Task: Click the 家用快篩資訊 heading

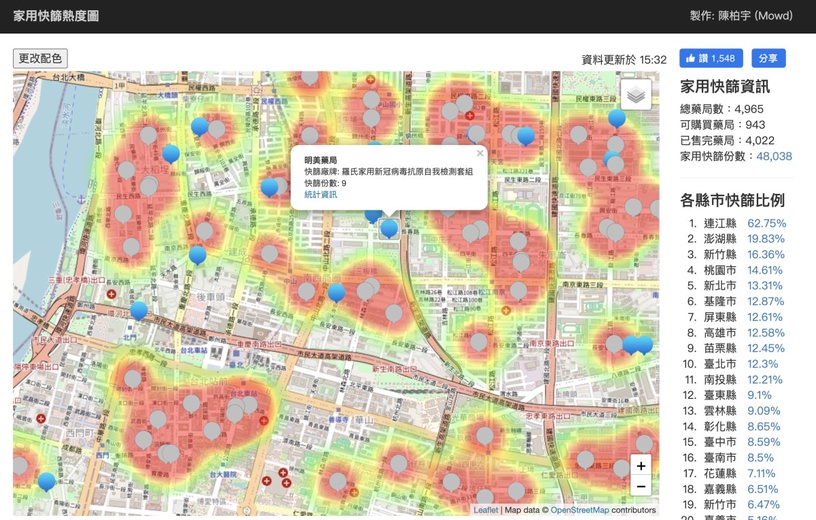Action: coord(725,86)
